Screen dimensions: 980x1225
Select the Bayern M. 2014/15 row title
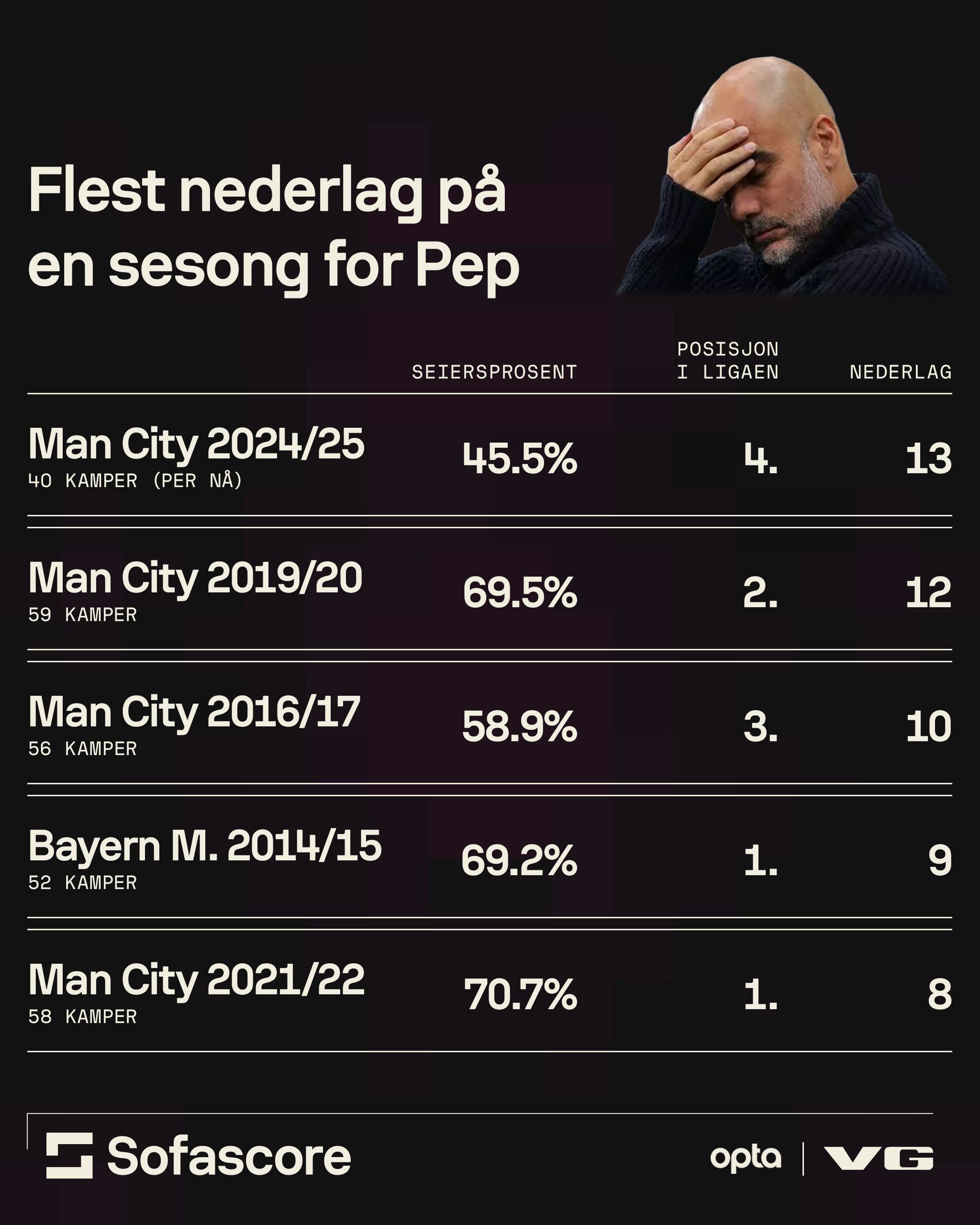click(x=204, y=846)
